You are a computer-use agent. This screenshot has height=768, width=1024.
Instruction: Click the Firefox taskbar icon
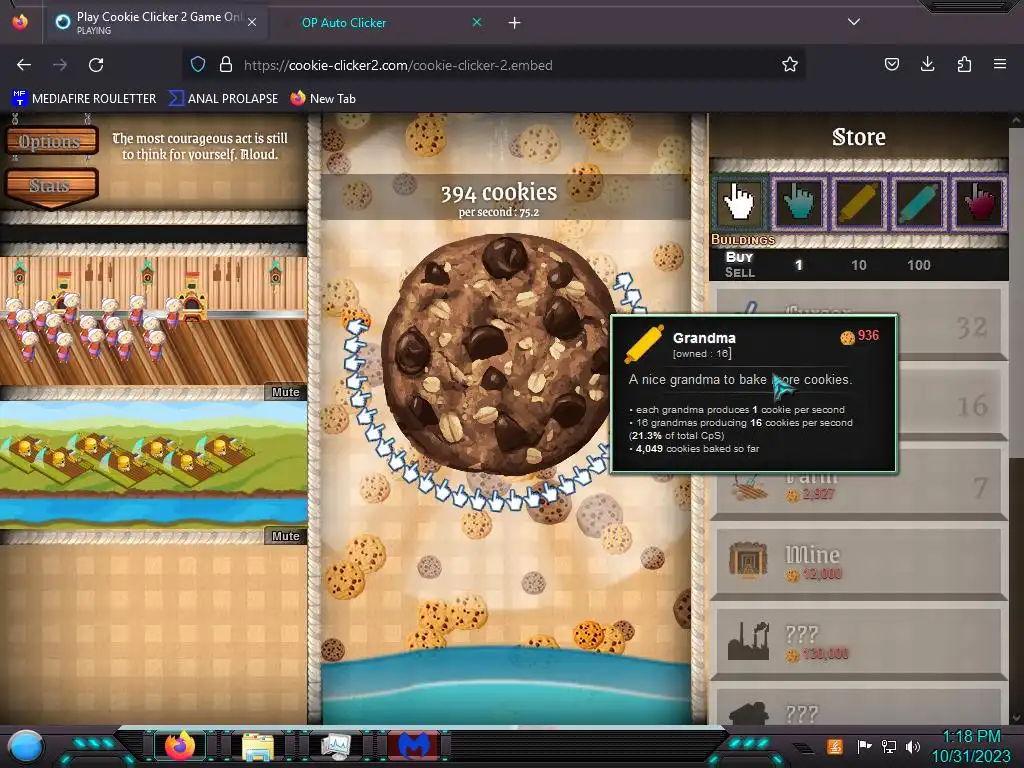[180, 745]
